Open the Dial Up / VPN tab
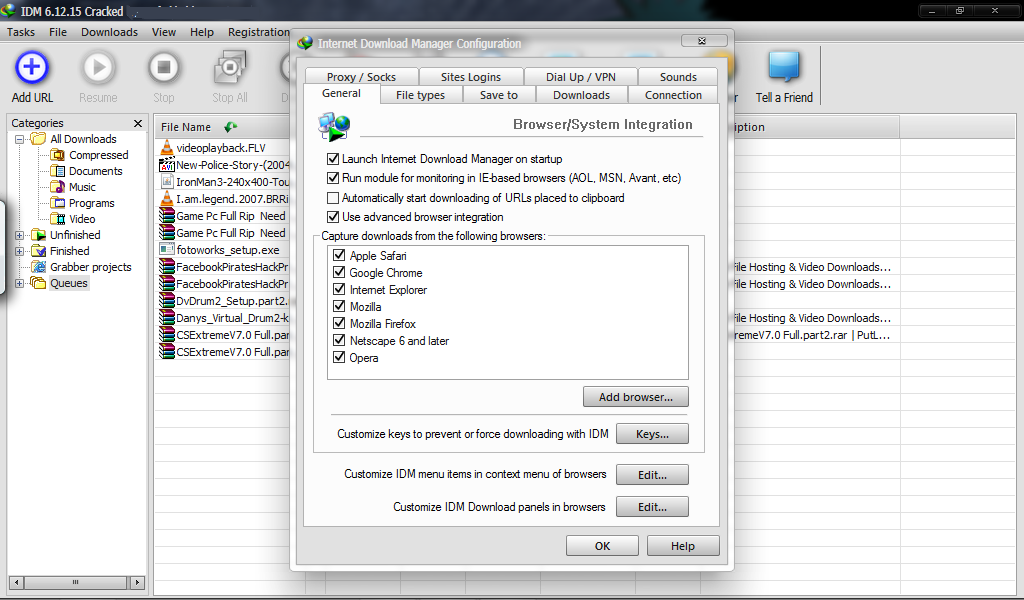Image resolution: width=1024 pixels, height=600 pixels. tap(581, 76)
